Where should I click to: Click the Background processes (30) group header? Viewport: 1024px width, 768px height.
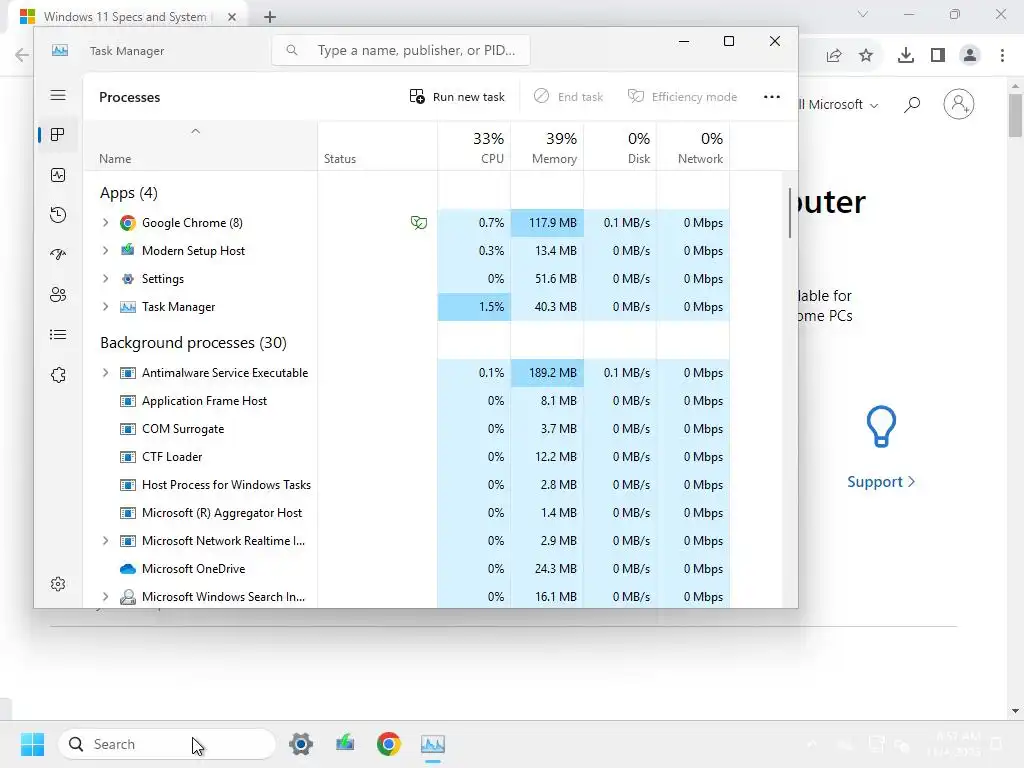click(193, 343)
